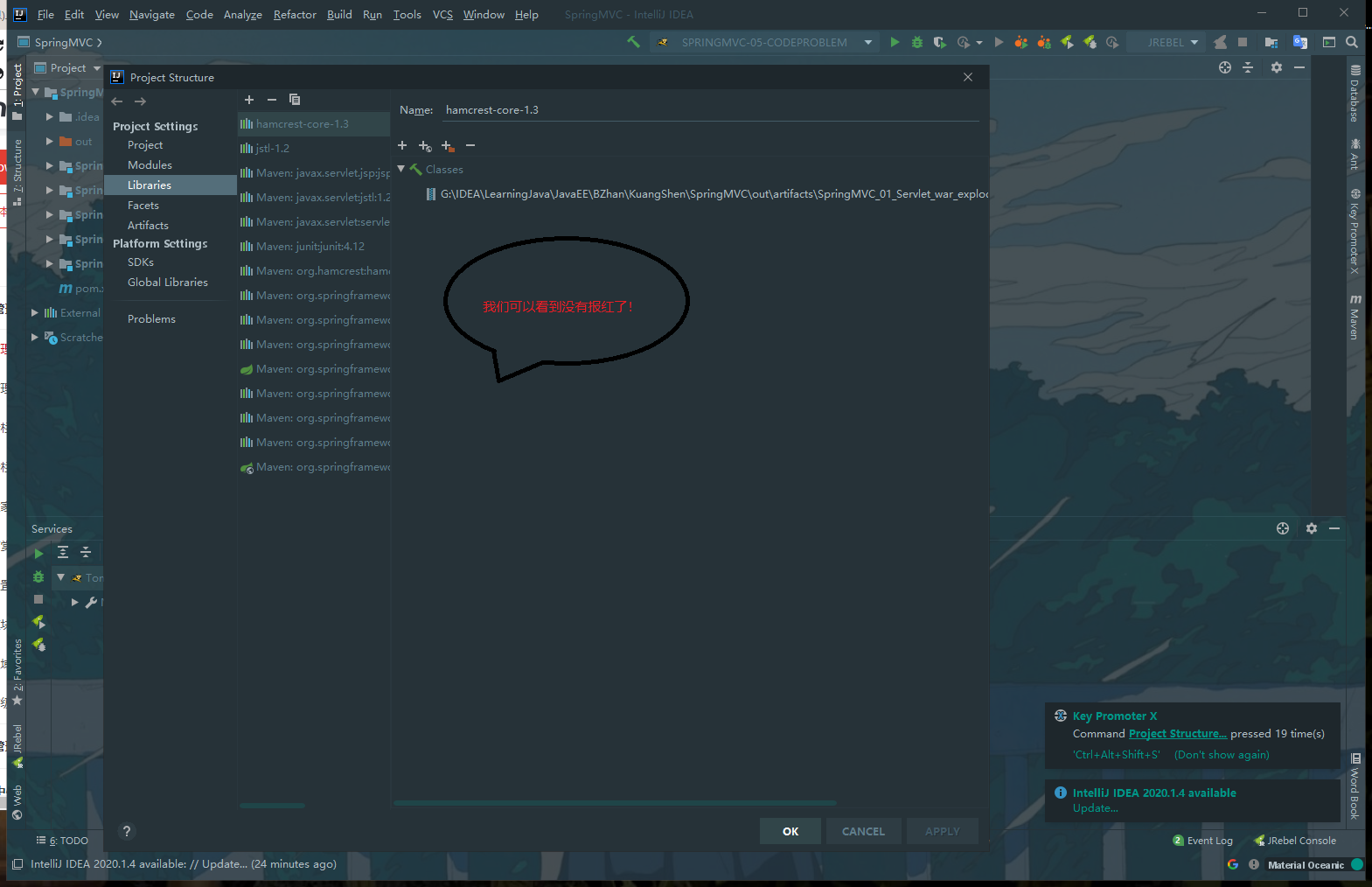Screen dimensions: 1372x887
Task: Click the OK button
Action: pyautogui.click(x=790, y=831)
